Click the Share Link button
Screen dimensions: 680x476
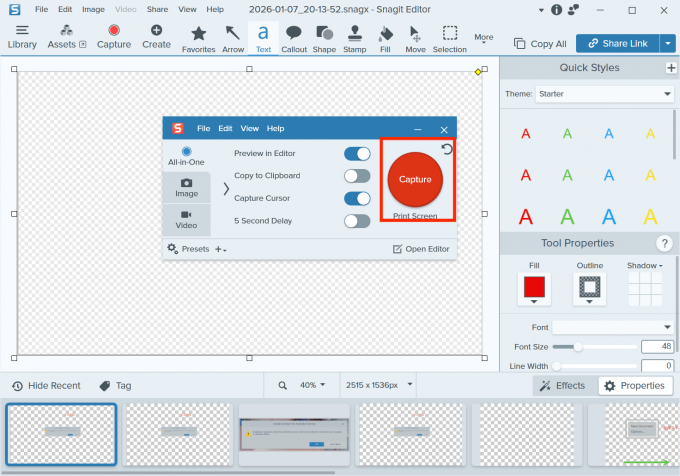tap(624, 43)
